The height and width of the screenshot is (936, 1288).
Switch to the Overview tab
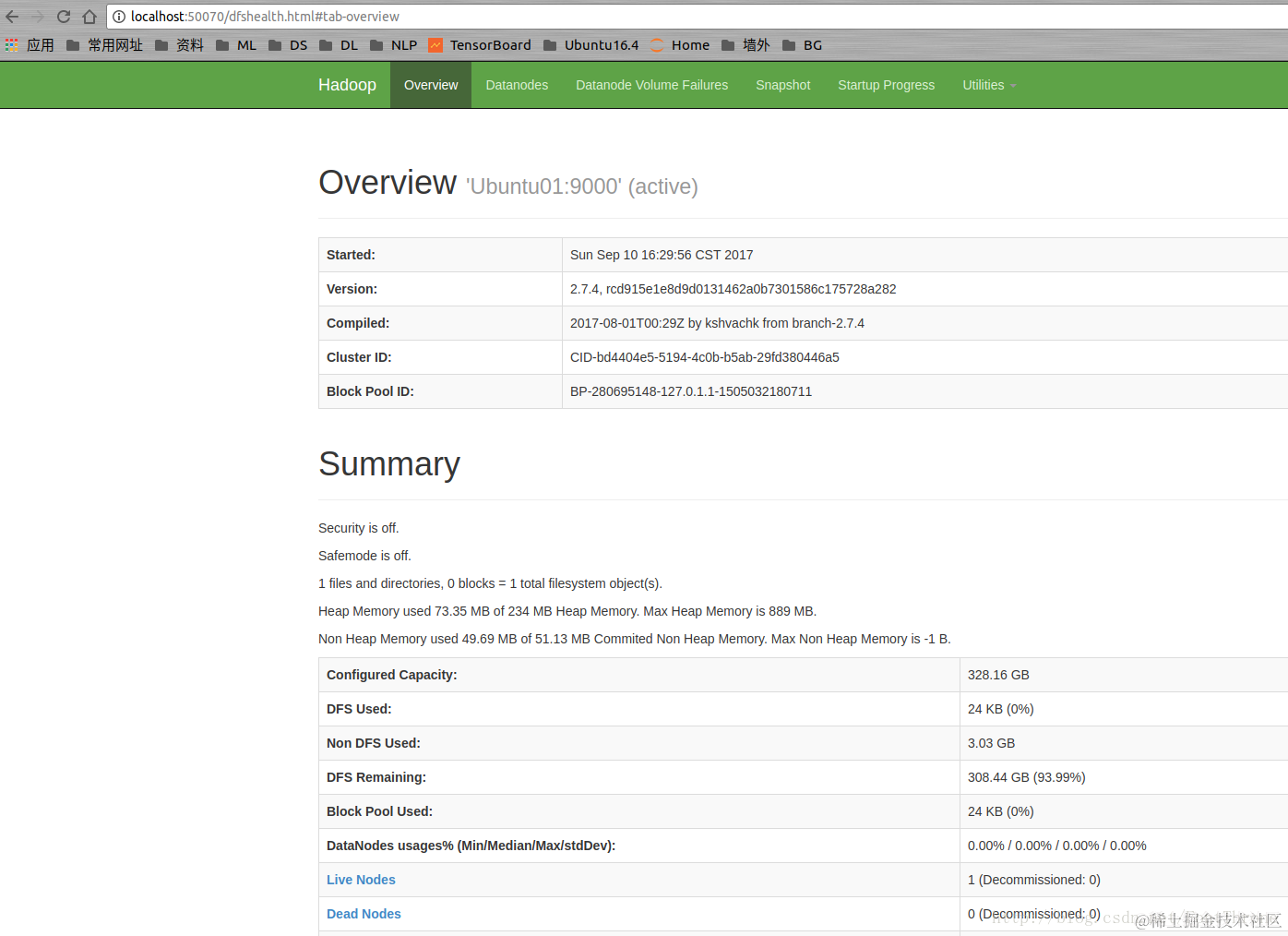click(x=431, y=85)
